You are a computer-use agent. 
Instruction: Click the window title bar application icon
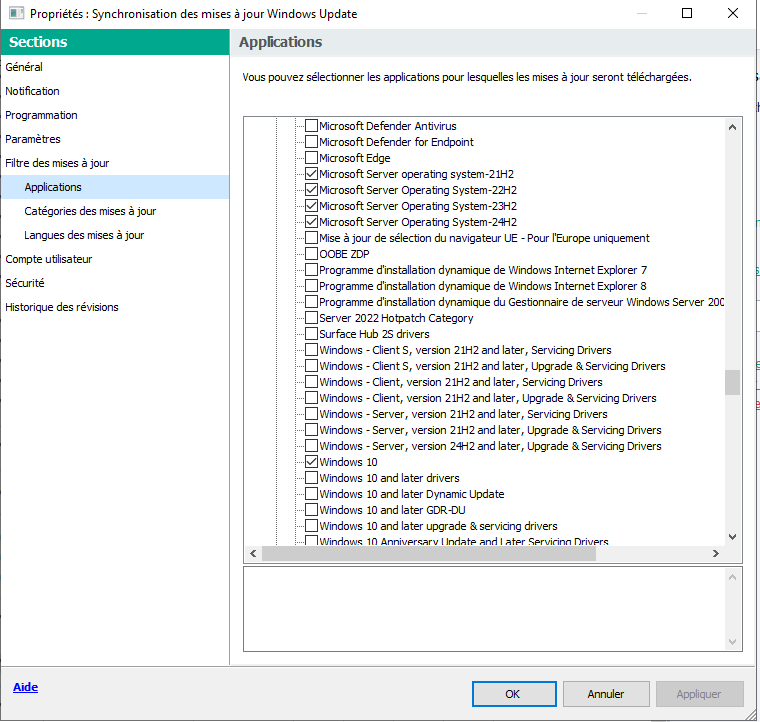[16, 14]
